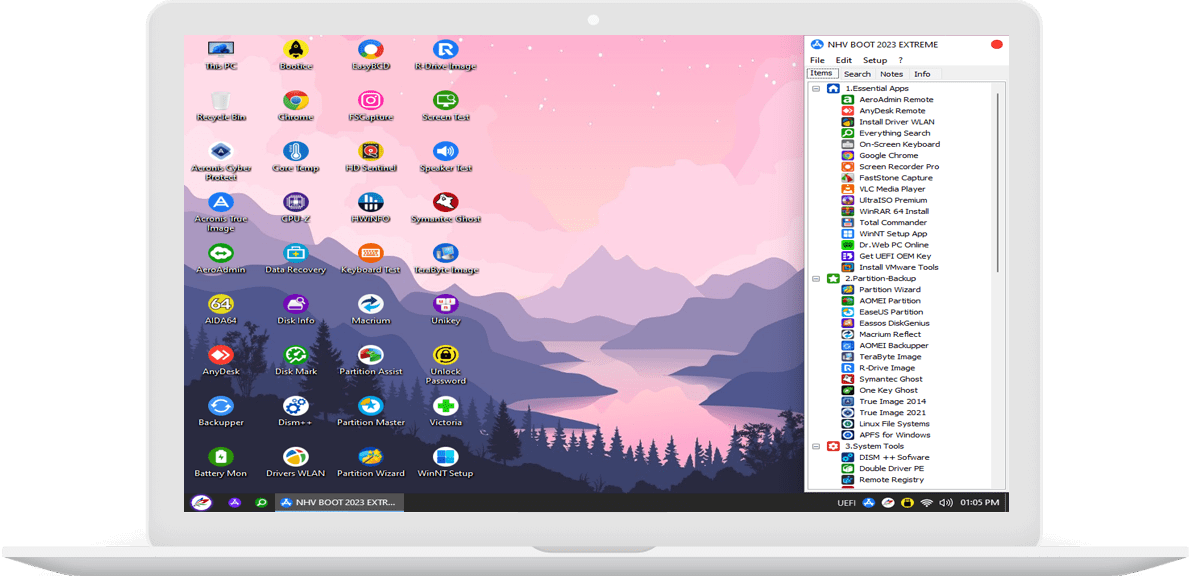Switch to the Search tab

[858, 74]
